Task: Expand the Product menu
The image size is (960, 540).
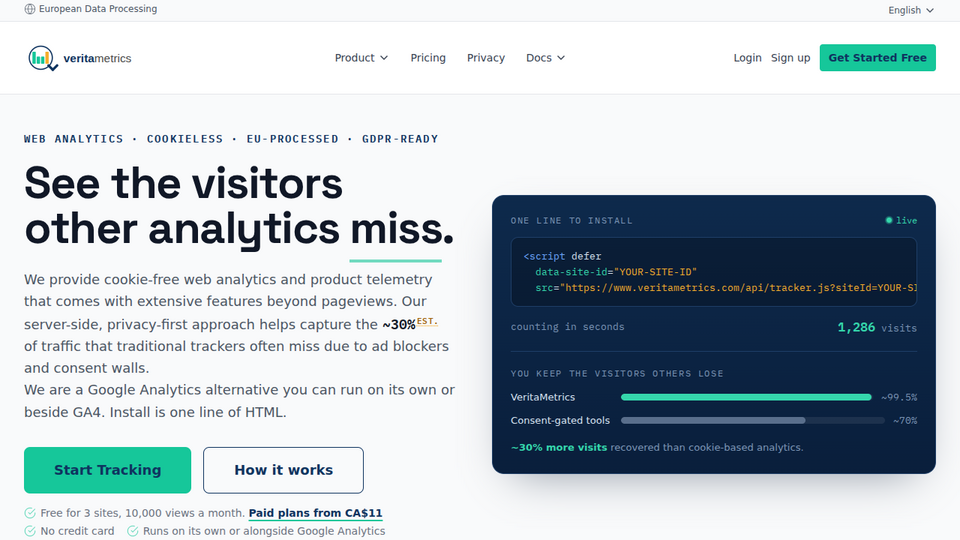Action: coord(361,58)
